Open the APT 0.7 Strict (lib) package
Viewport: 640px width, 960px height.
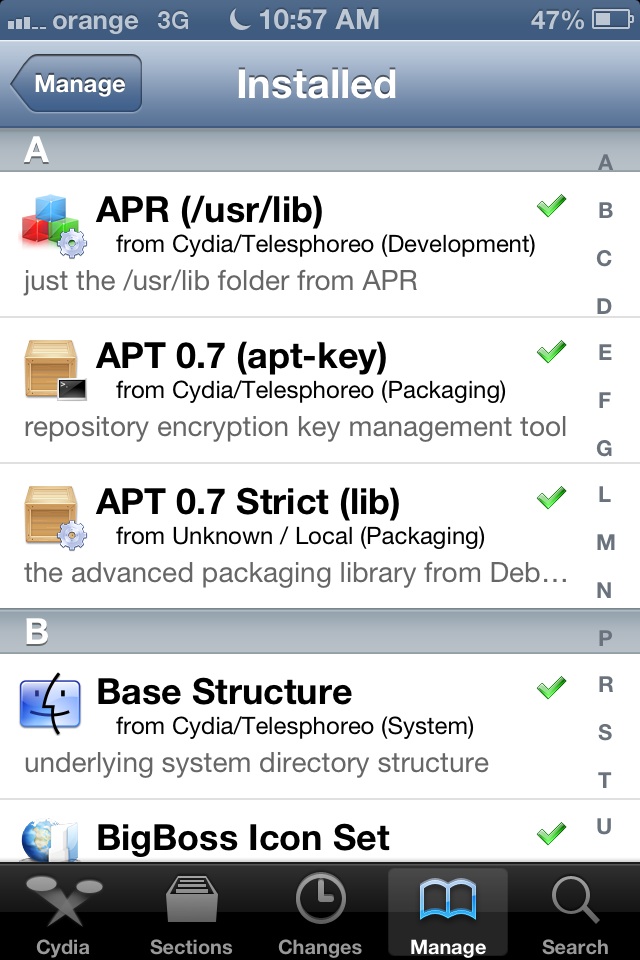[320, 536]
